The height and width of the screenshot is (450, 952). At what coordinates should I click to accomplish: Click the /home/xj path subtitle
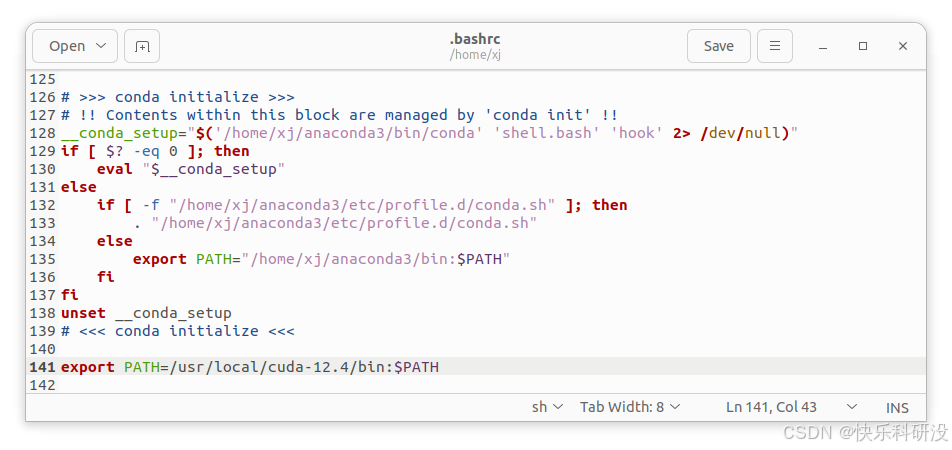pos(475,55)
